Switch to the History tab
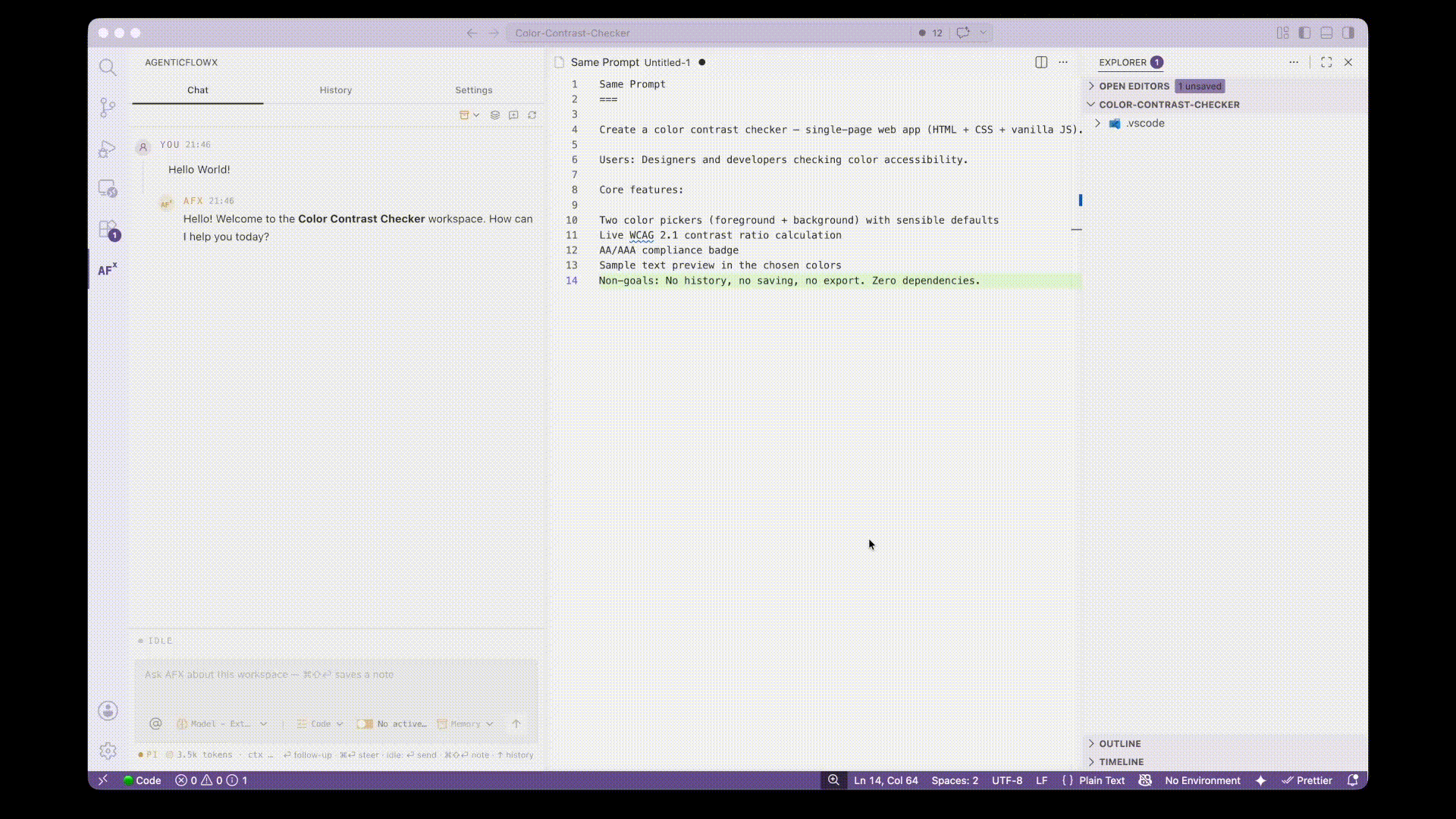This screenshot has height=819, width=1456. [x=336, y=89]
